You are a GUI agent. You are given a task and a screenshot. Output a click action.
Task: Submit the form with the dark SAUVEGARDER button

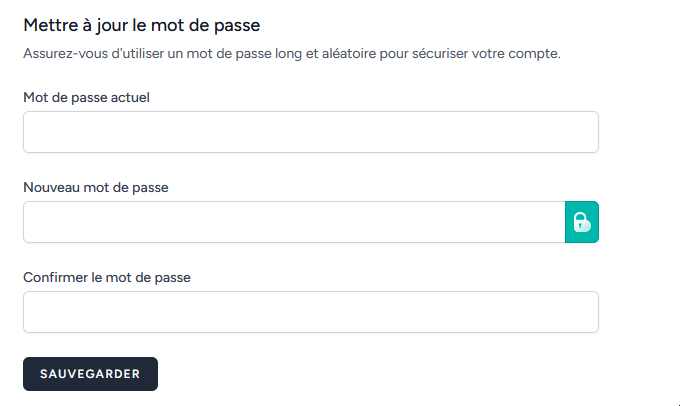click(x=90, y=374)
